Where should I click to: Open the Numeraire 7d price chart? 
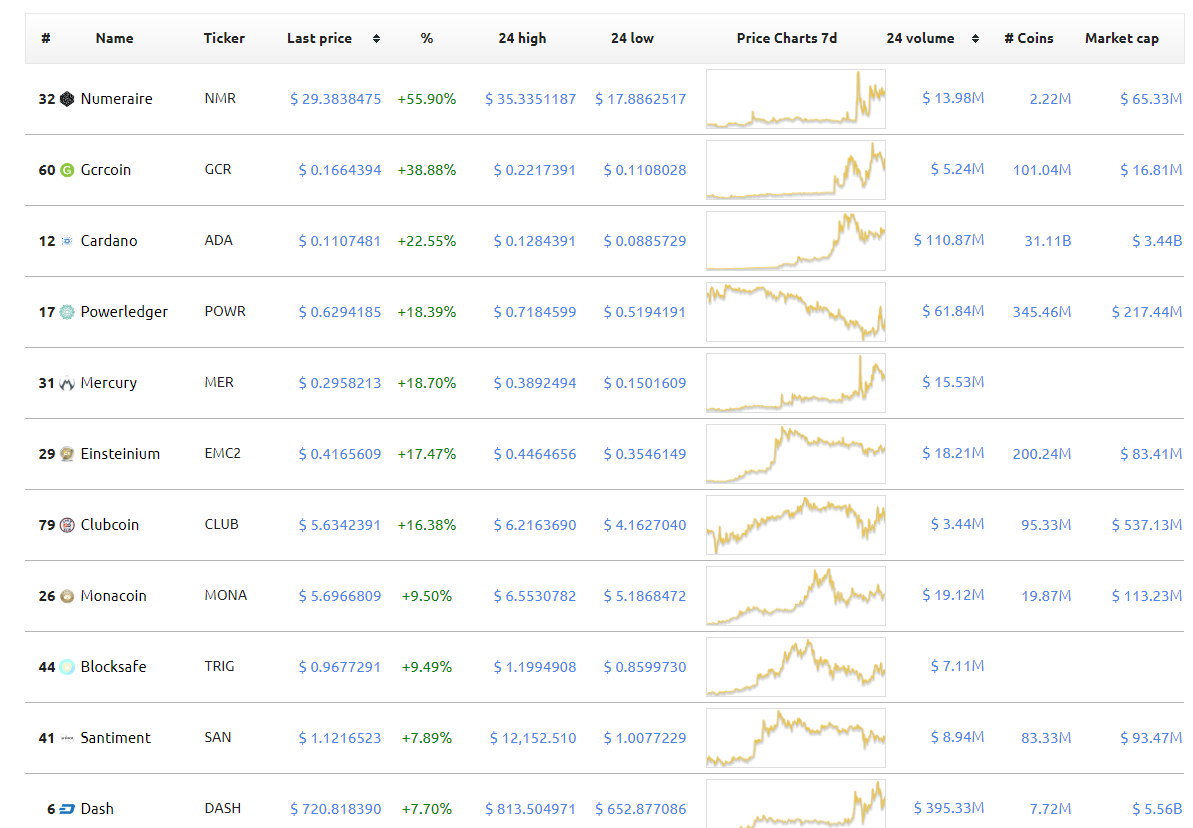(796, 99)
